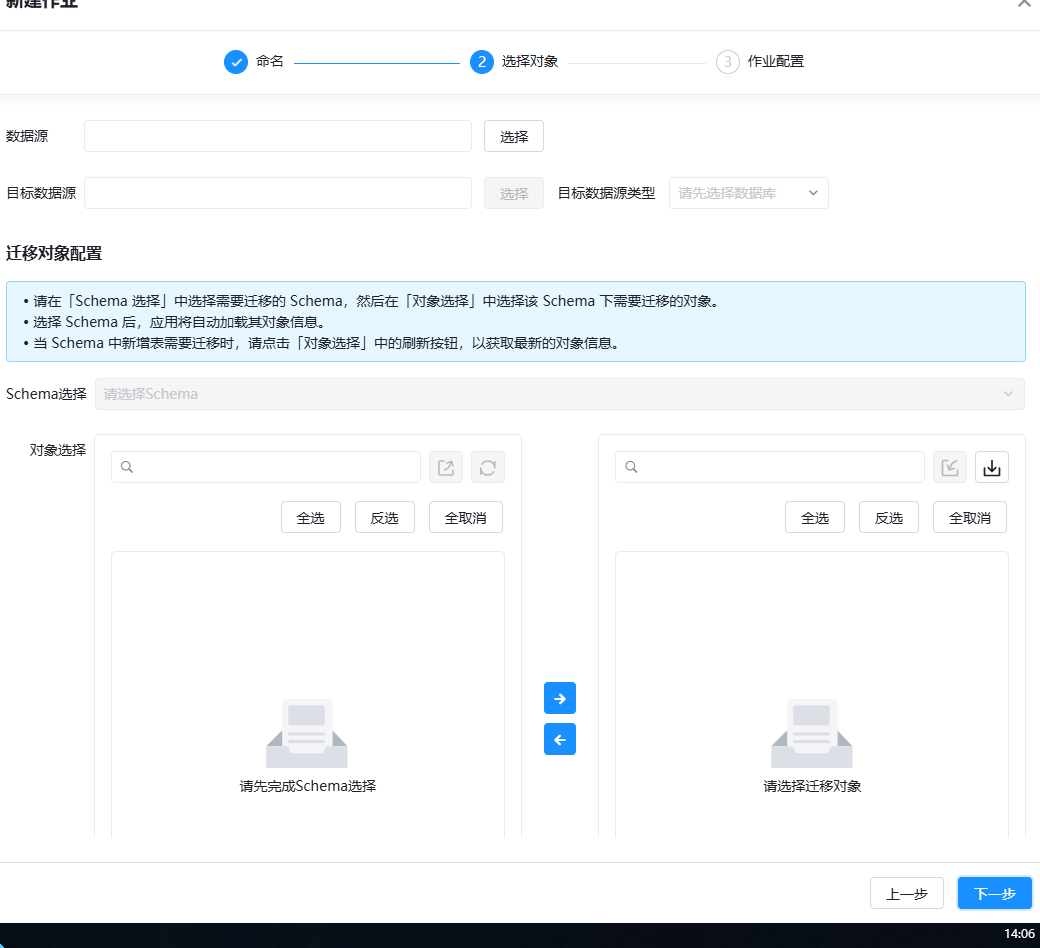Click step 3 作业配置

coord(759,62)
